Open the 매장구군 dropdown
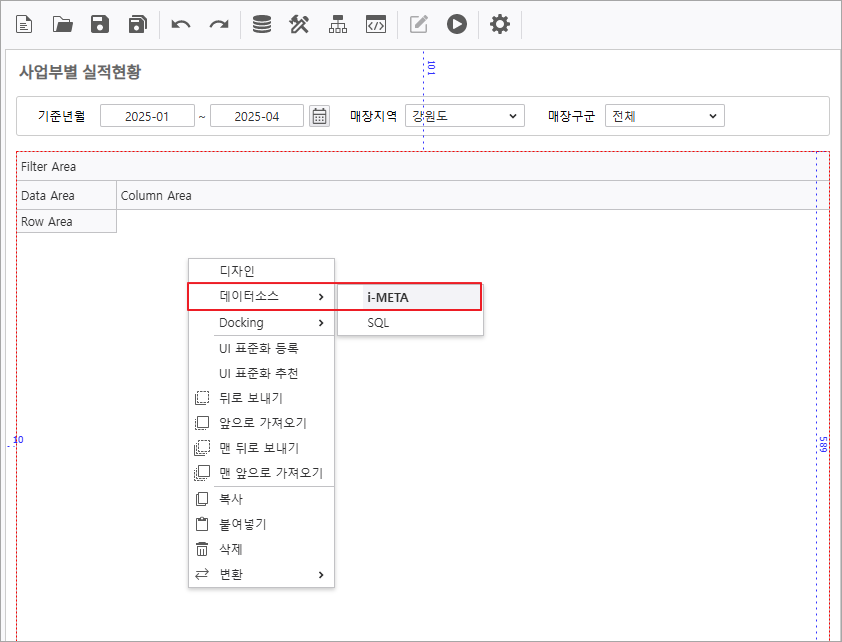842x642 pixels. point(664,116)
